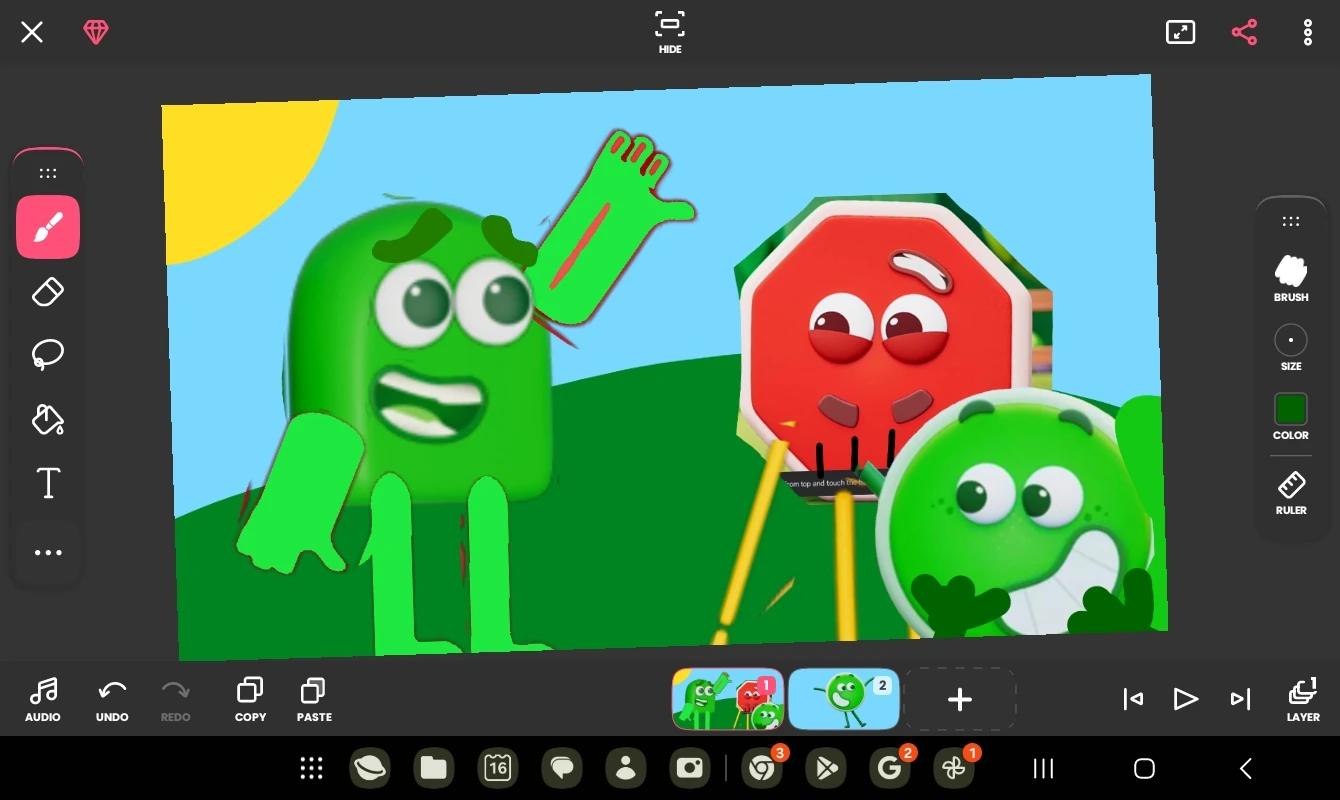Choose the Lasso selection tool

click(48, 355)
